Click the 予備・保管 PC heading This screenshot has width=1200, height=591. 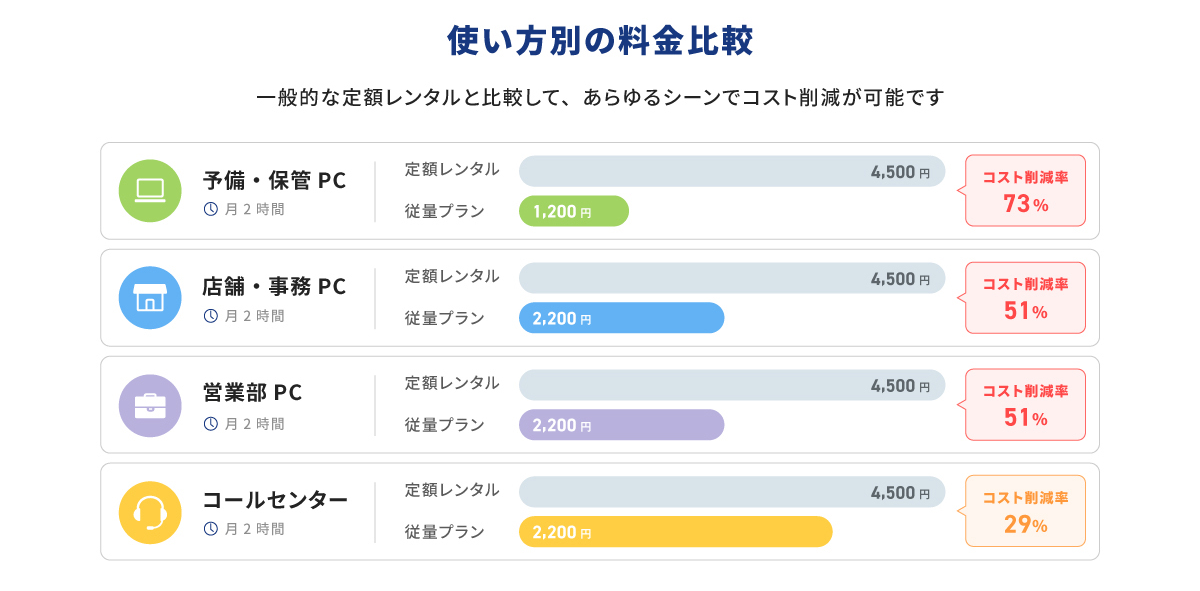(x=274, y=181)
